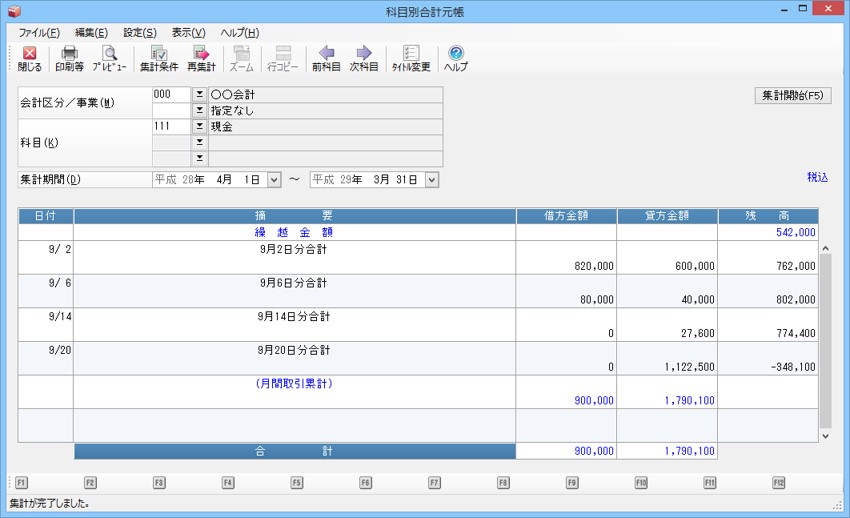Go to next account (次科目)

[364, 58]
